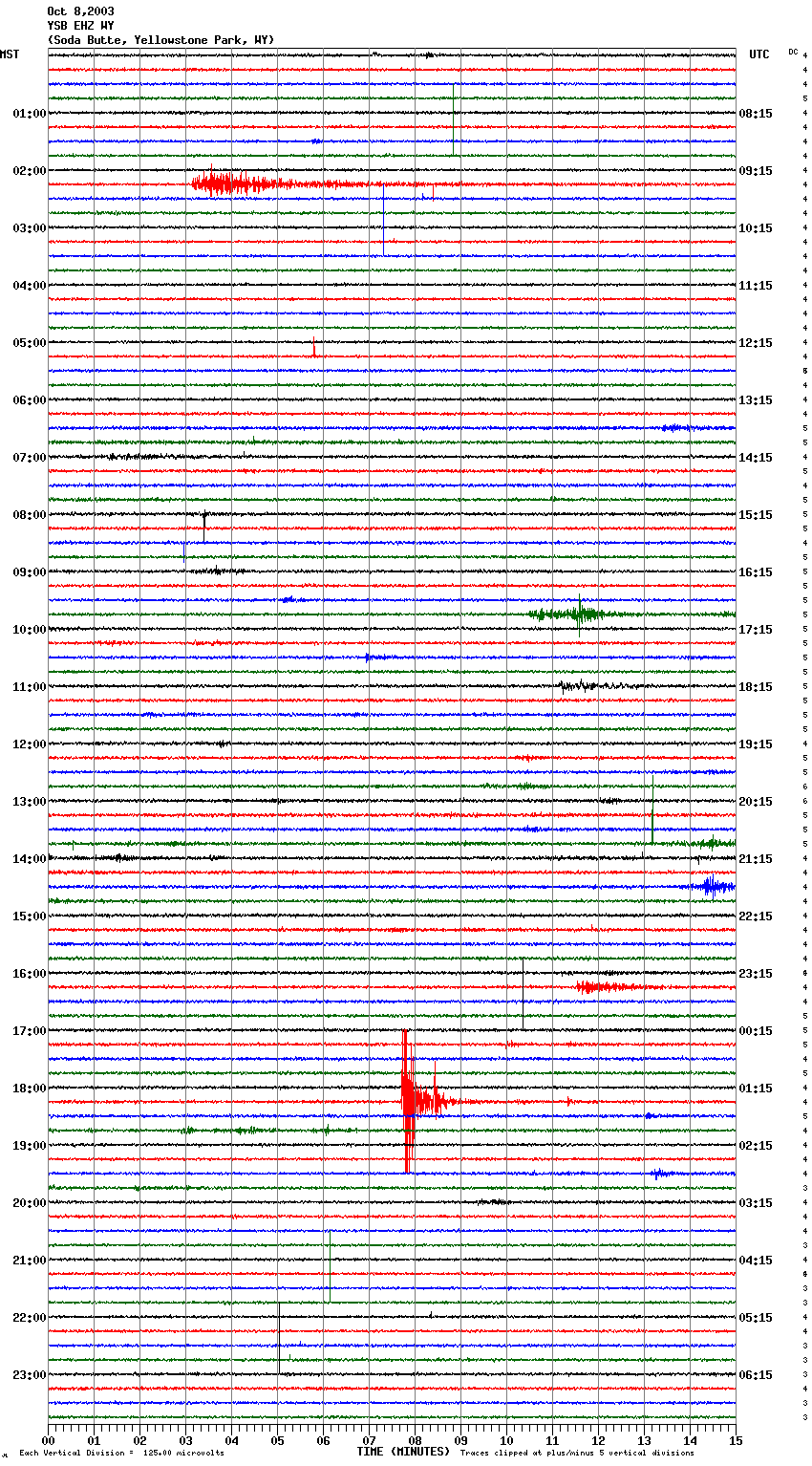
Task: Click the 12:15 UTC time label
Action: point(756,343)
